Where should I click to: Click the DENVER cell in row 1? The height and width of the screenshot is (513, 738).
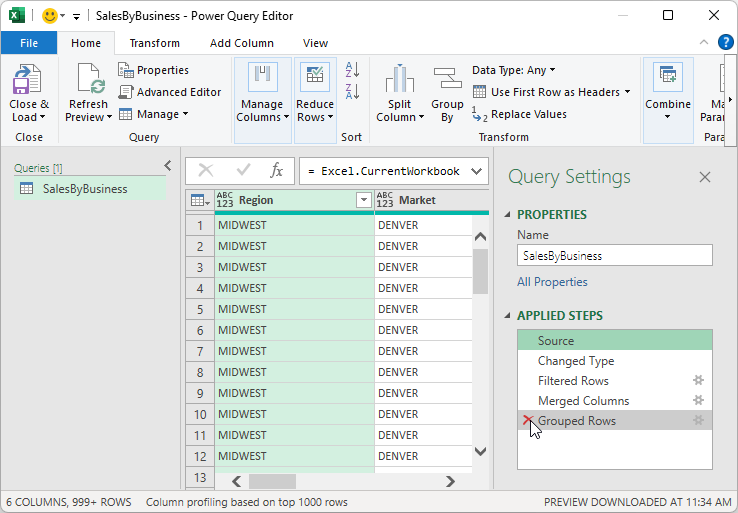tap(423, 225)
